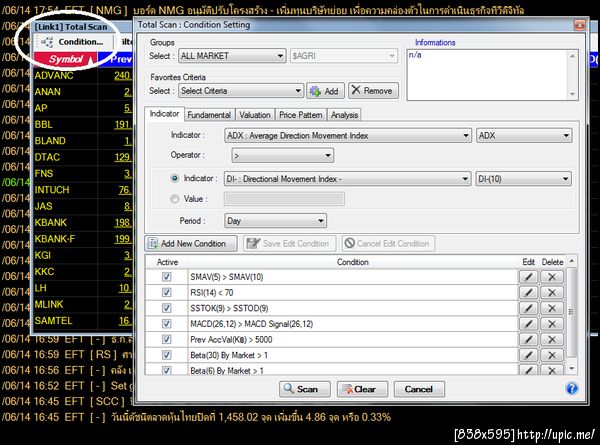Select ADVANC in the Total Scan list
600x445 pixels.
[54, 75]
